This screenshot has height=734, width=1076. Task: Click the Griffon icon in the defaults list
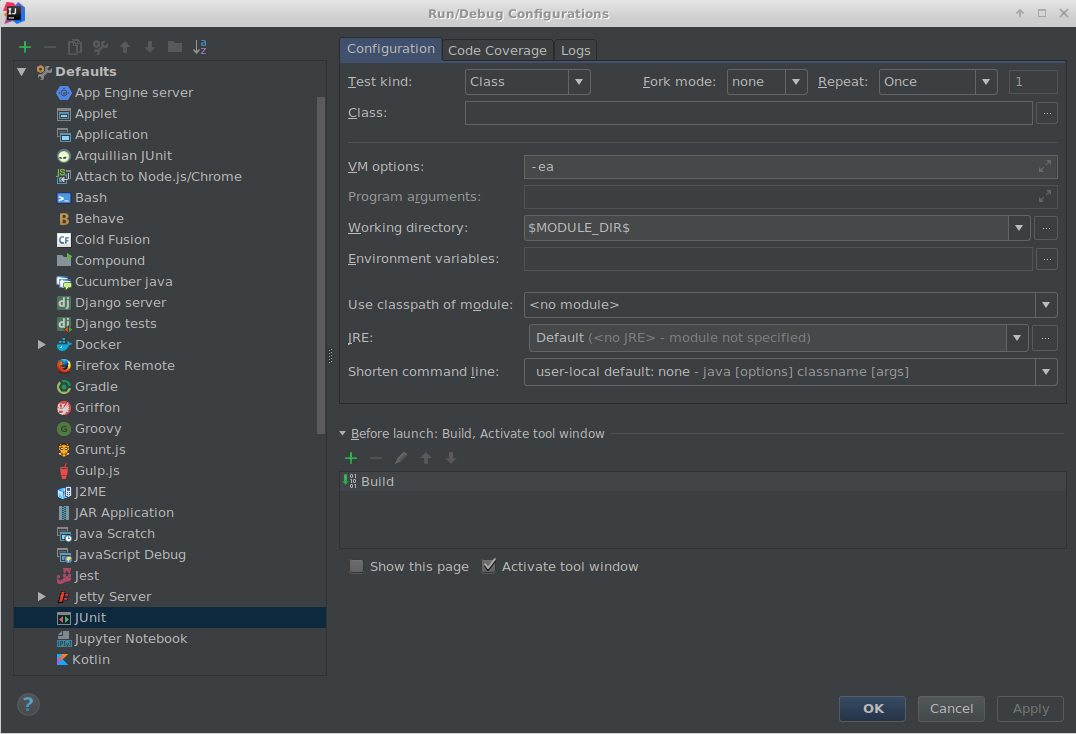tap(64, 408)
